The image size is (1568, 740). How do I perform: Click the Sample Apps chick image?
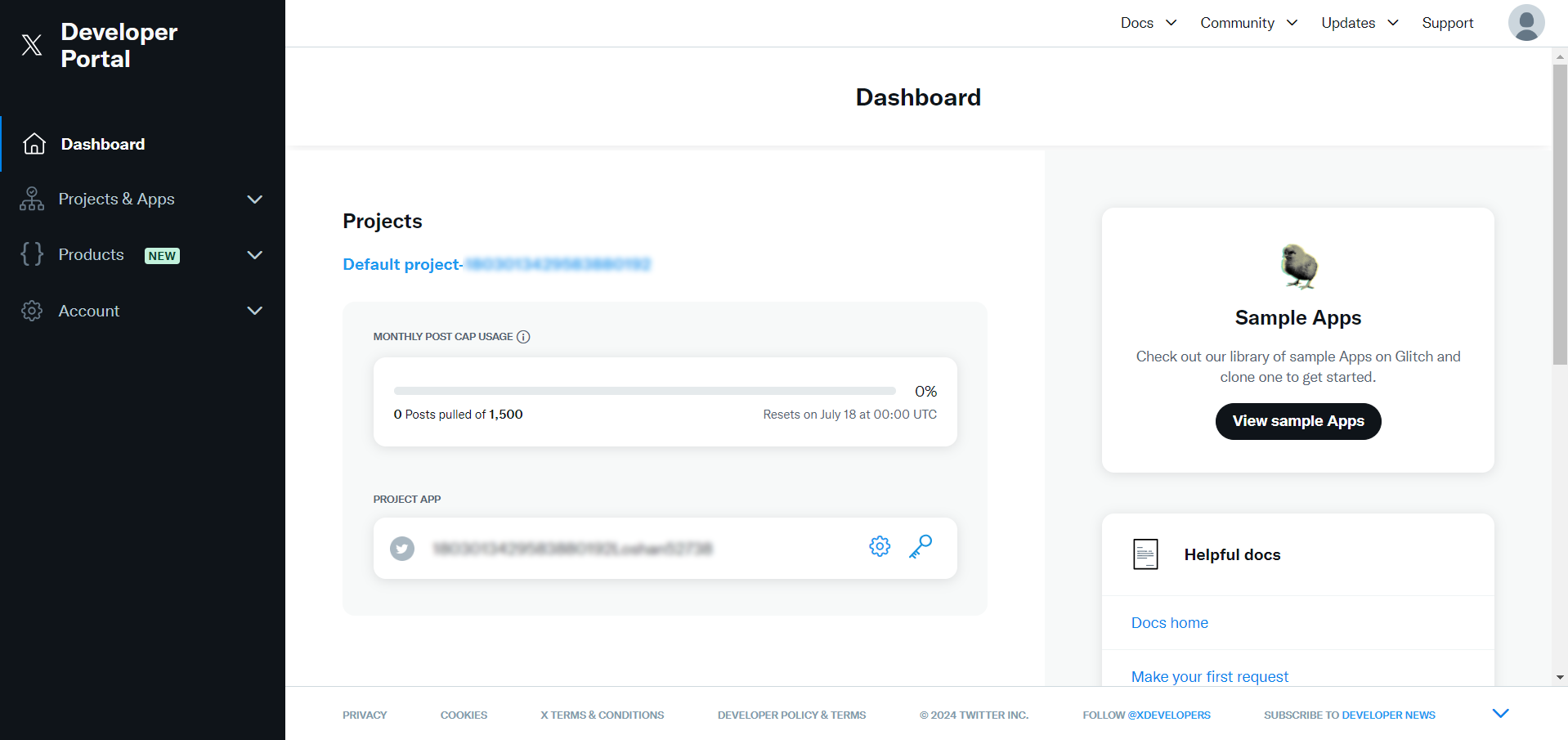1298,267
